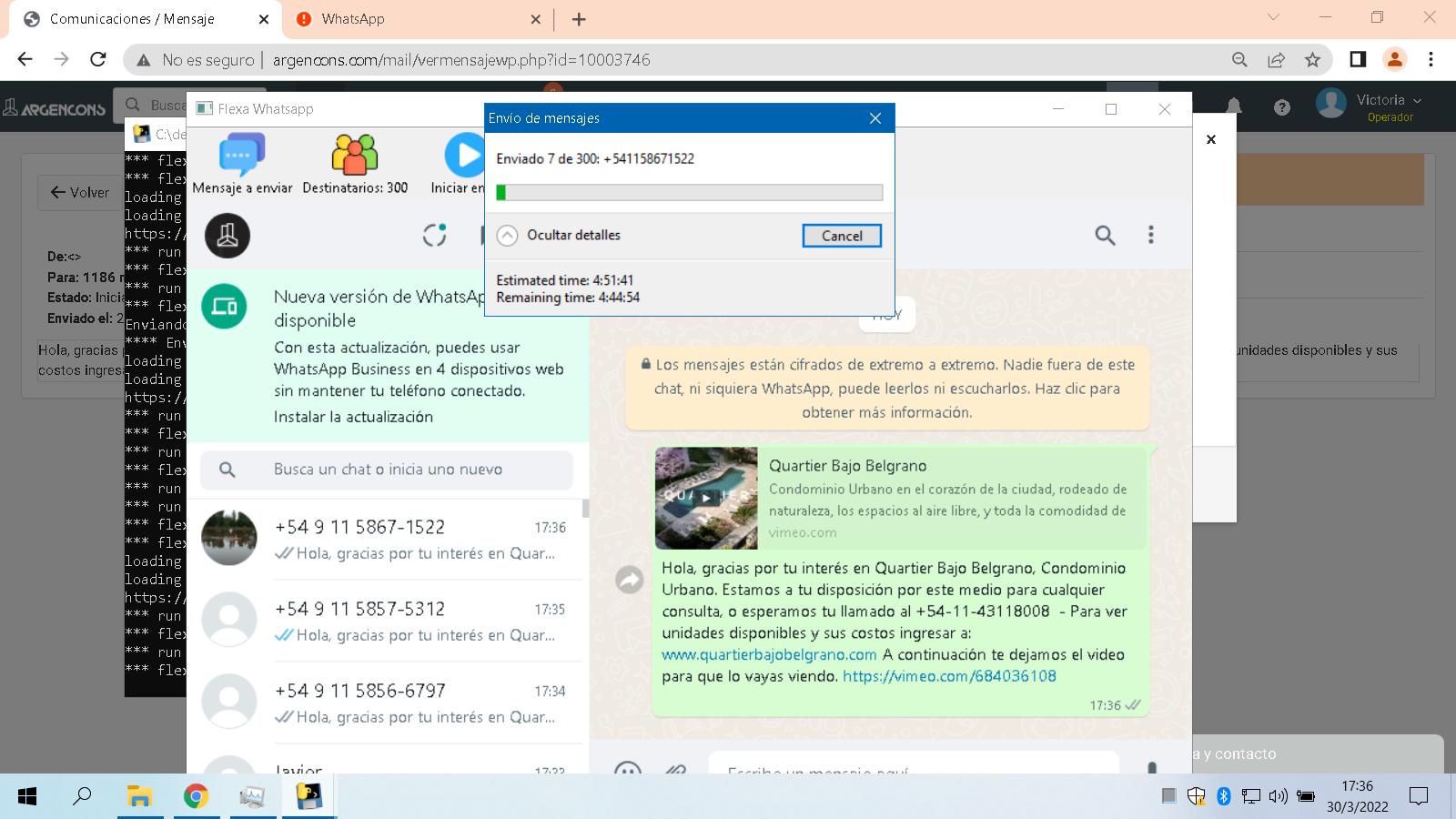Viewport: 1456px width, 819px height.
Task: Open the volume tray icon
Action: (1278, 797)
